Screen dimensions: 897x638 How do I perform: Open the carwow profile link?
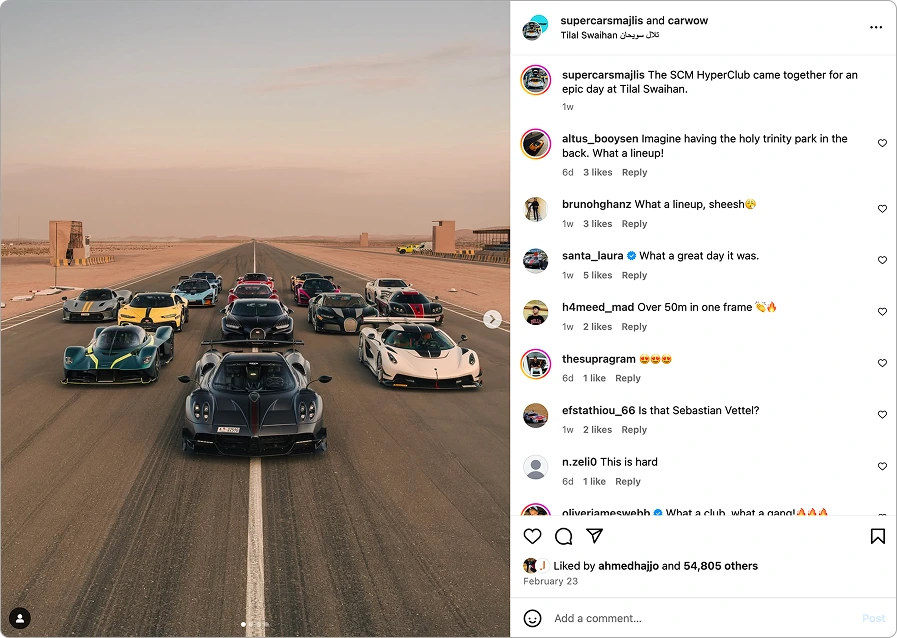coord(688,21)
